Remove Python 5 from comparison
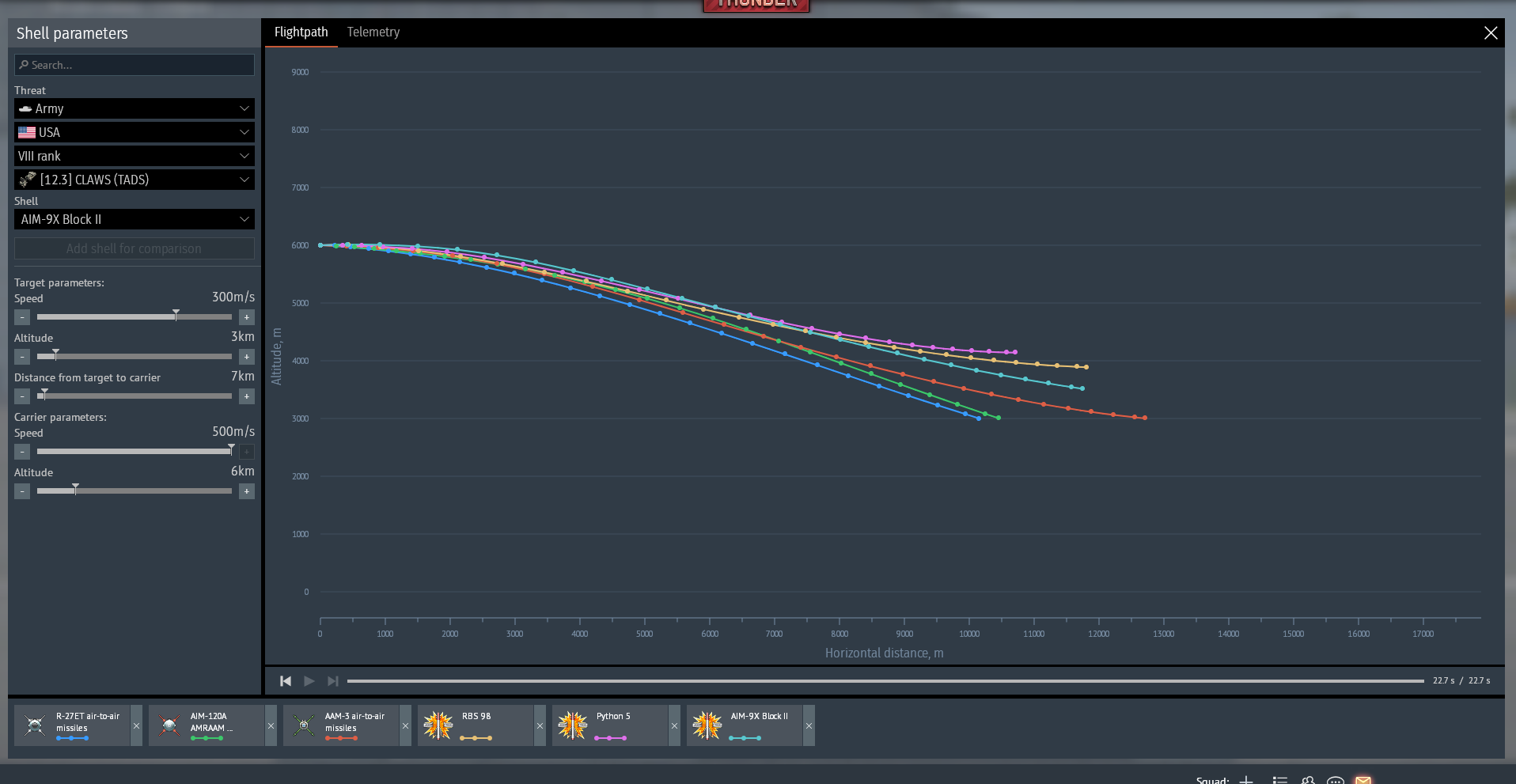The image size is (1516, 784). pyautogui.click(x=674, y=725)
